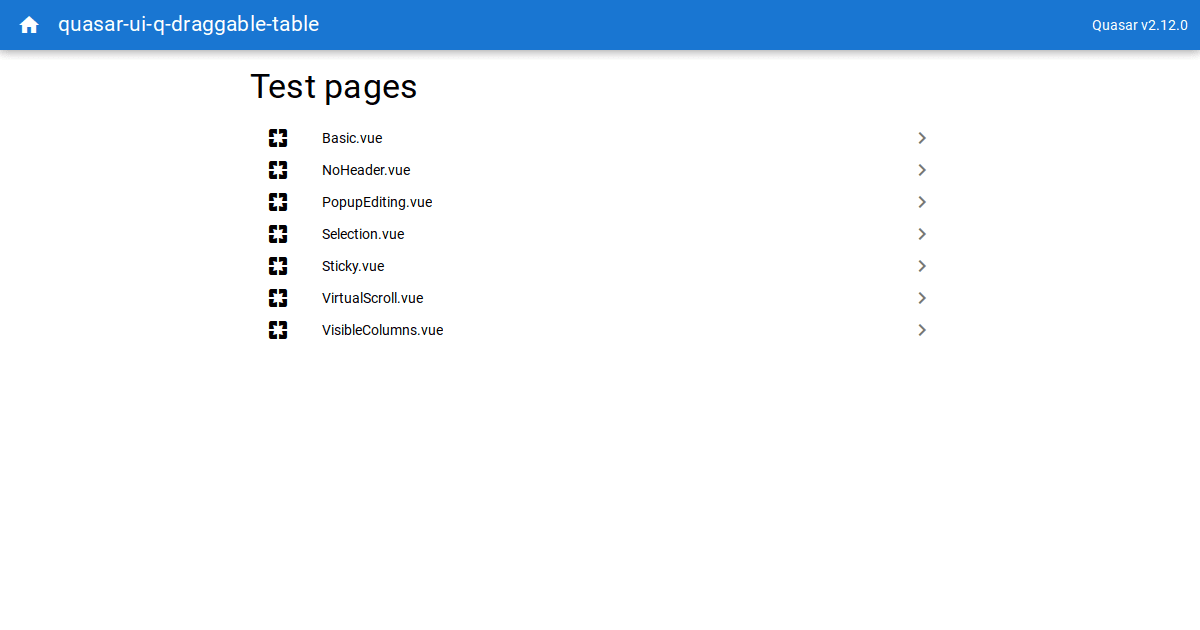Select the icon next to Basic.vue

click(x=278, y=138)
